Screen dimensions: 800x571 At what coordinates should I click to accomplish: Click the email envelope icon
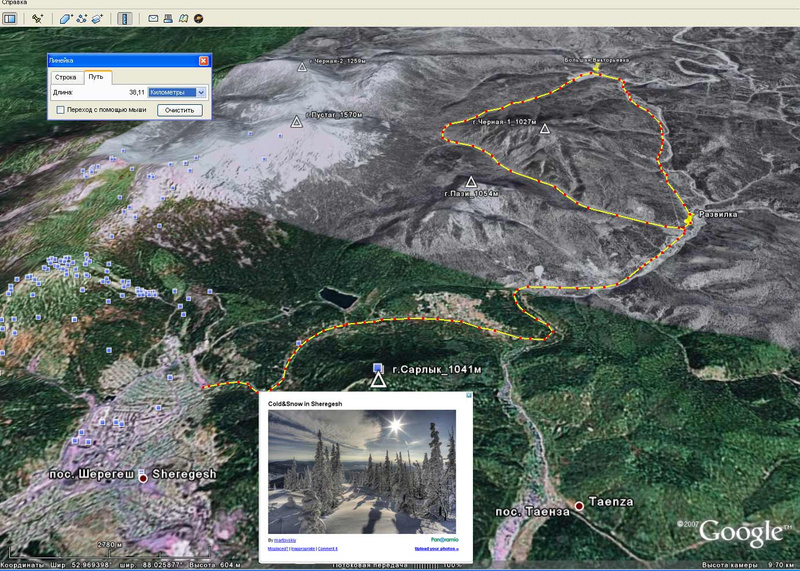coord(153,18)
